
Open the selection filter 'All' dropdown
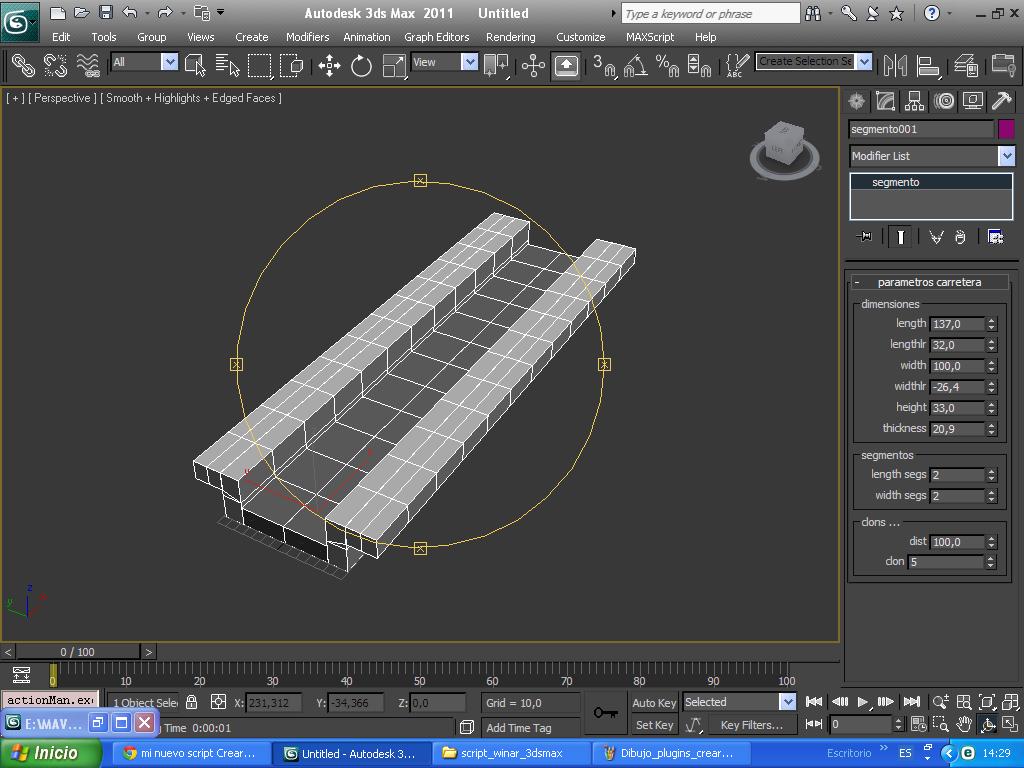click(169, 62)
